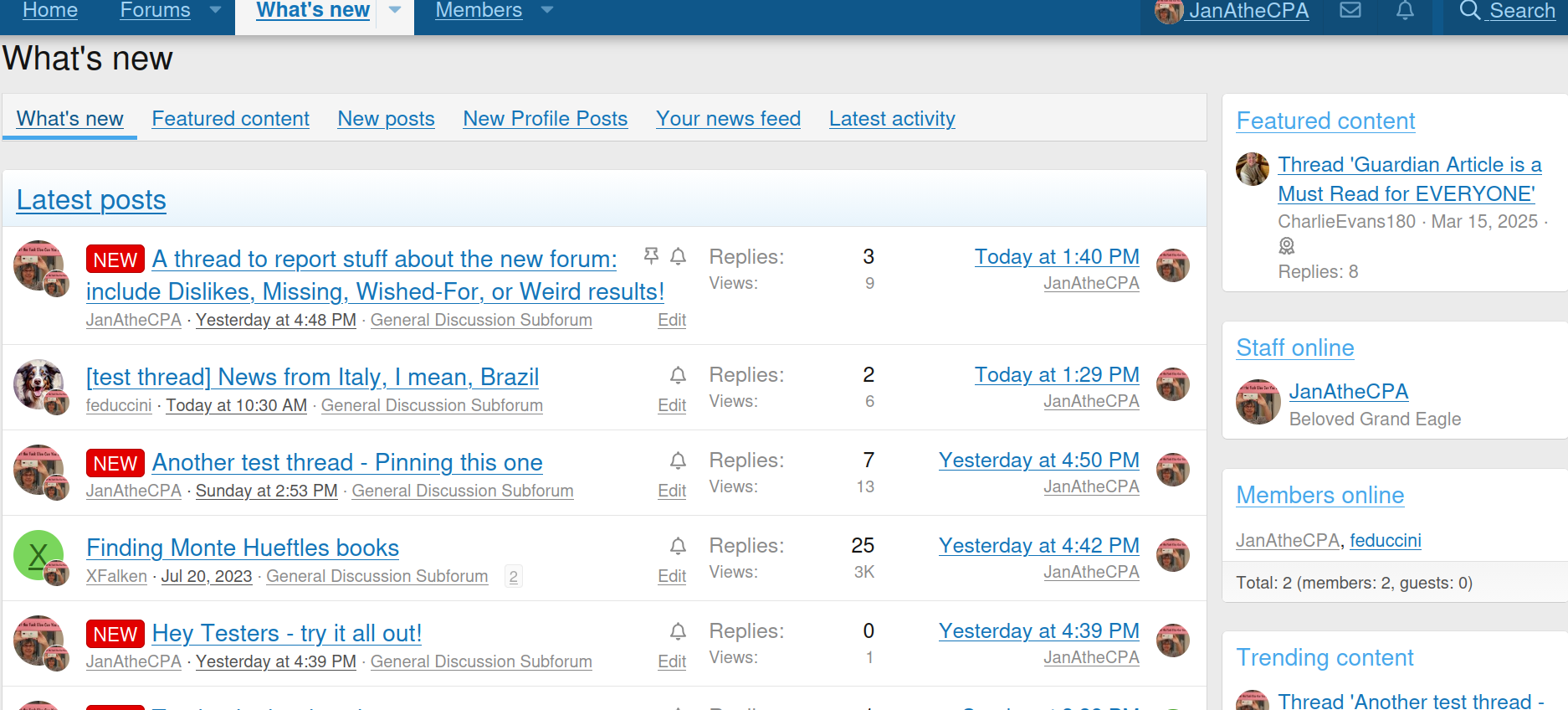The height and width of the screenshot is (710, 1568).
Task: Switch to the Latest activity tab
Action: (x=891, y=119)
